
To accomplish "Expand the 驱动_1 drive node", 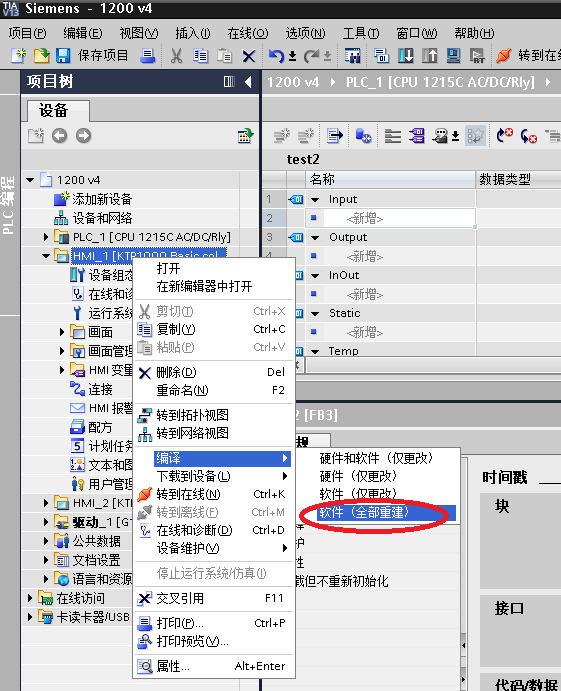I will pyautogui.click(x=46, y=522).
